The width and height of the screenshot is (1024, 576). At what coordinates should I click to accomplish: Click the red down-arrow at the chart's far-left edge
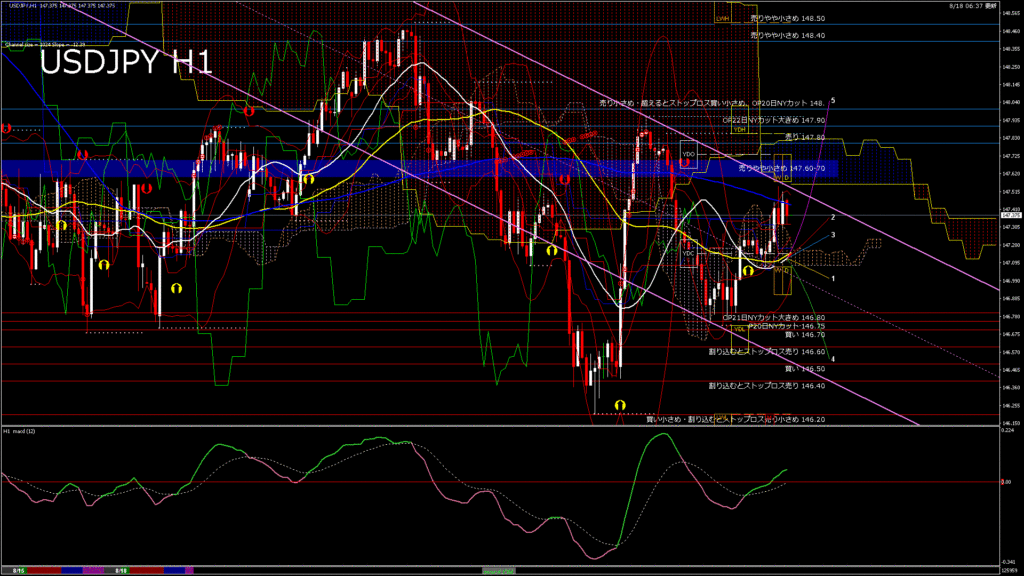6,129
